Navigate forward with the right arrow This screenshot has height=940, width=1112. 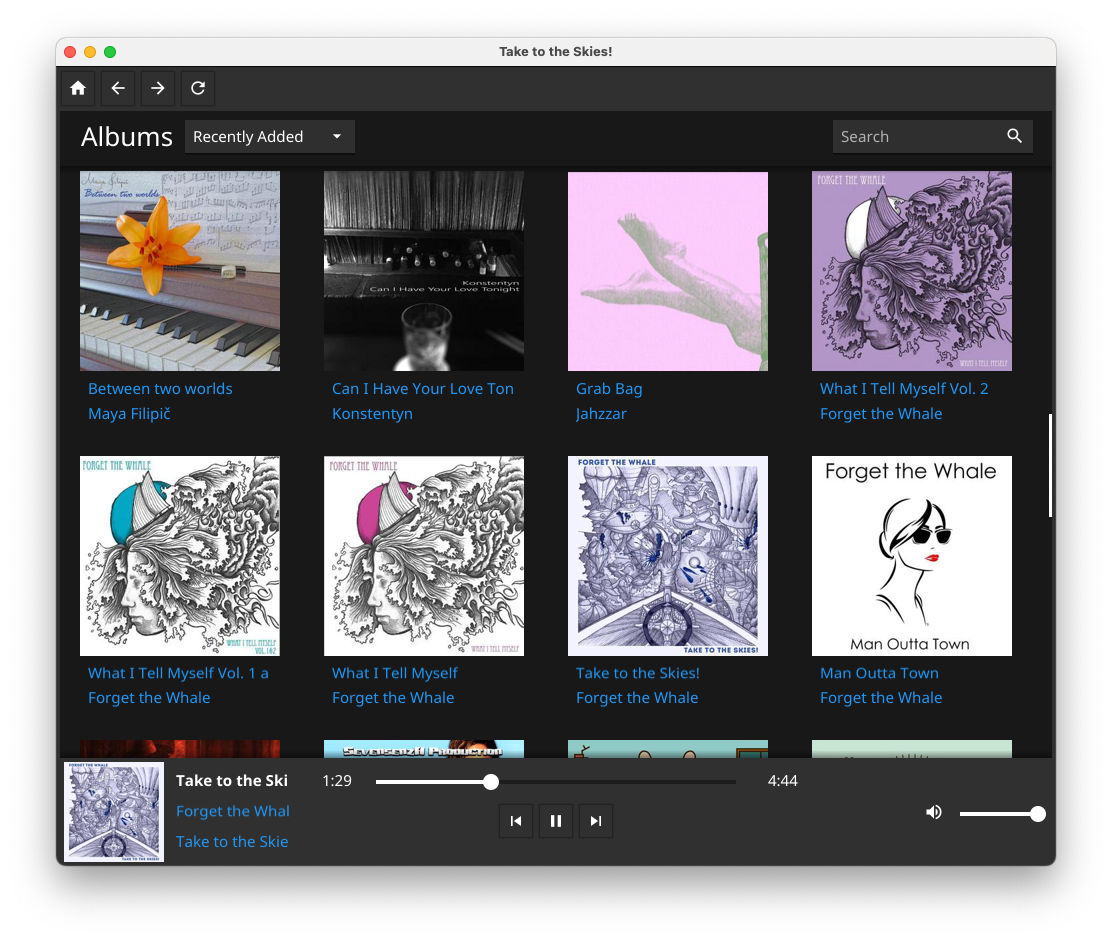coord(157,88)
